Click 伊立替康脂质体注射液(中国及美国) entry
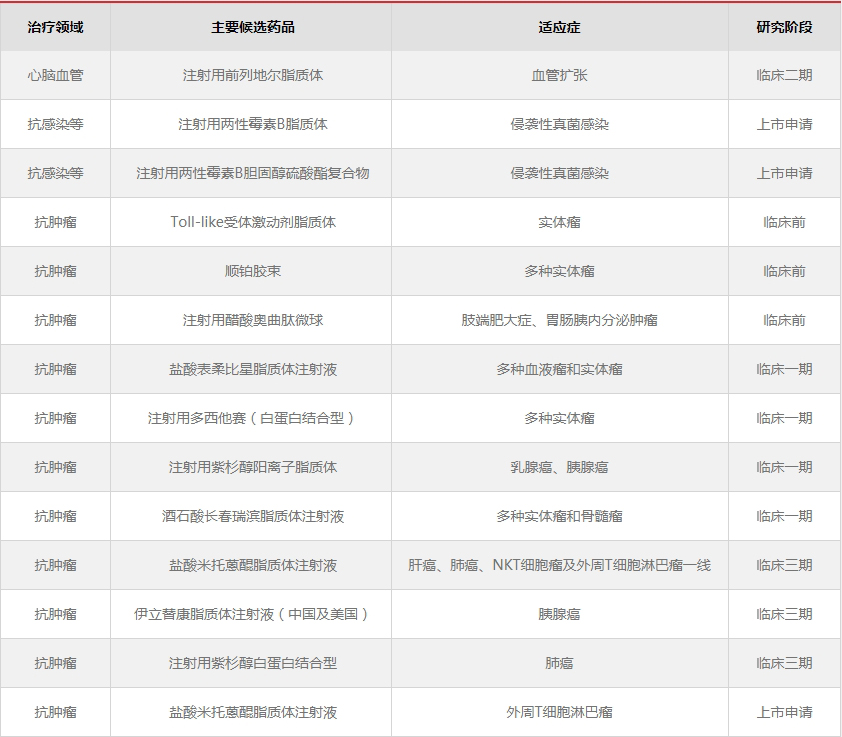This screenshot has width=842, height=737. point(252,614)
